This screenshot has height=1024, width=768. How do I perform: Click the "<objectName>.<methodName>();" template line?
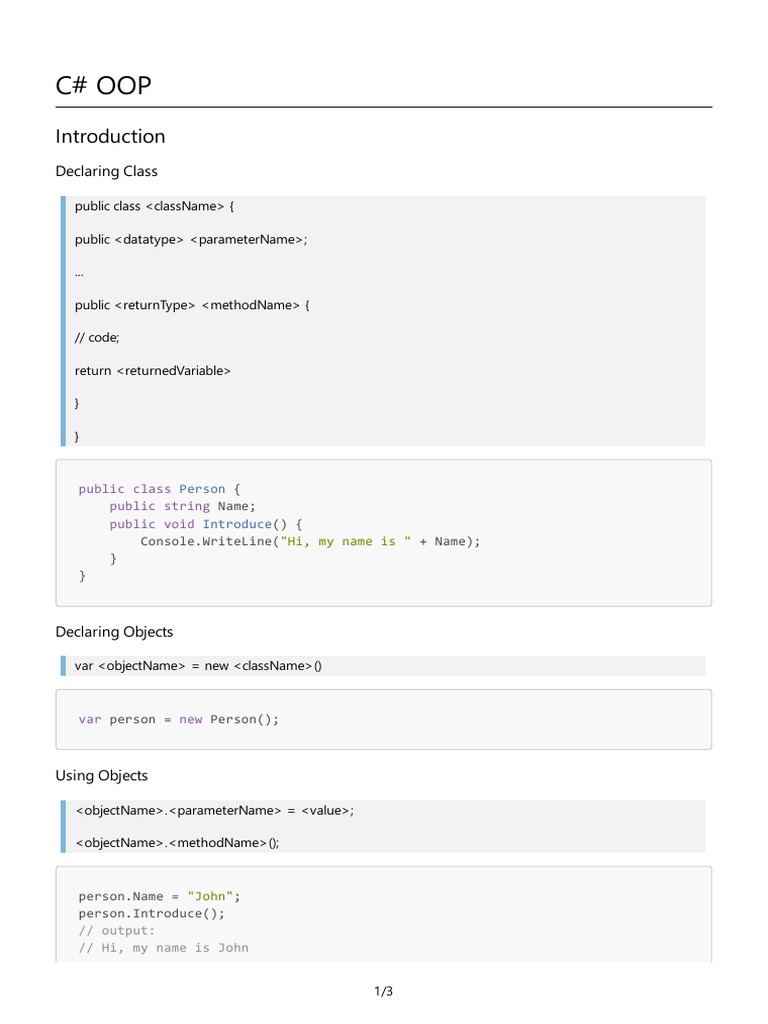pyautogui.click(x=177, y=843)
